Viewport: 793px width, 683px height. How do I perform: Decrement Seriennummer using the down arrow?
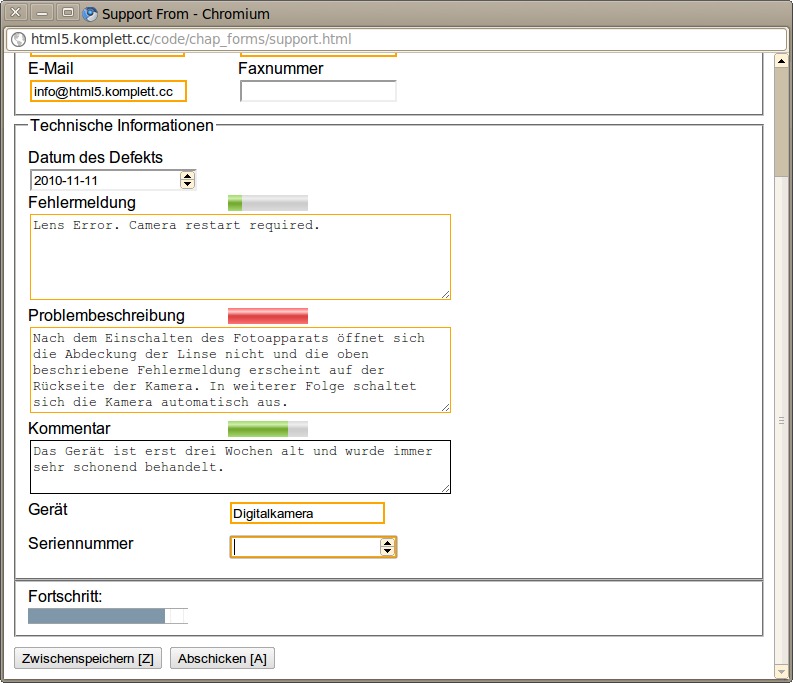tap(388, 552)
